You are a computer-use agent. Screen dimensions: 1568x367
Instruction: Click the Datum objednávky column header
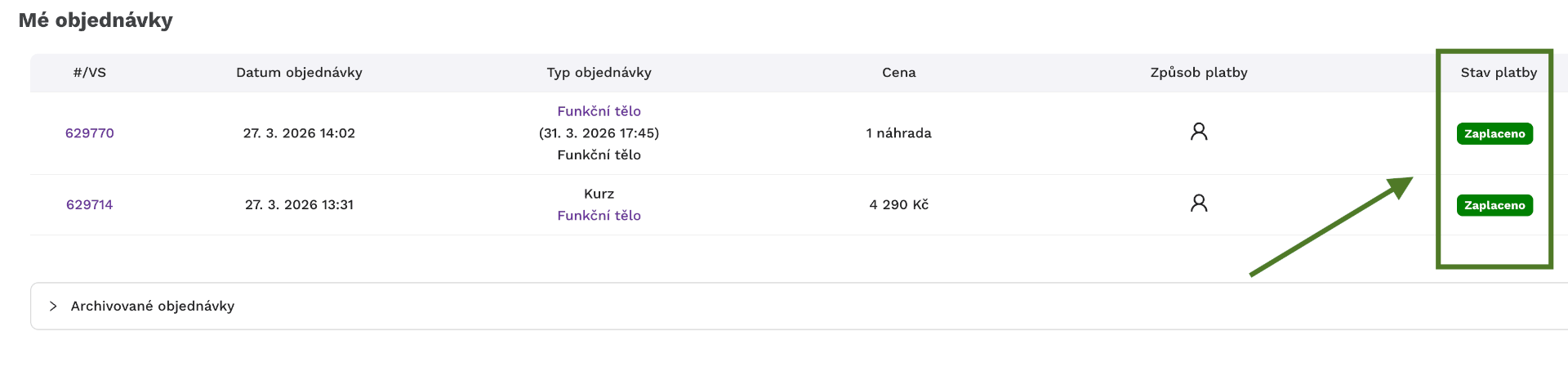pyautogui.click(x=299, y=73)
